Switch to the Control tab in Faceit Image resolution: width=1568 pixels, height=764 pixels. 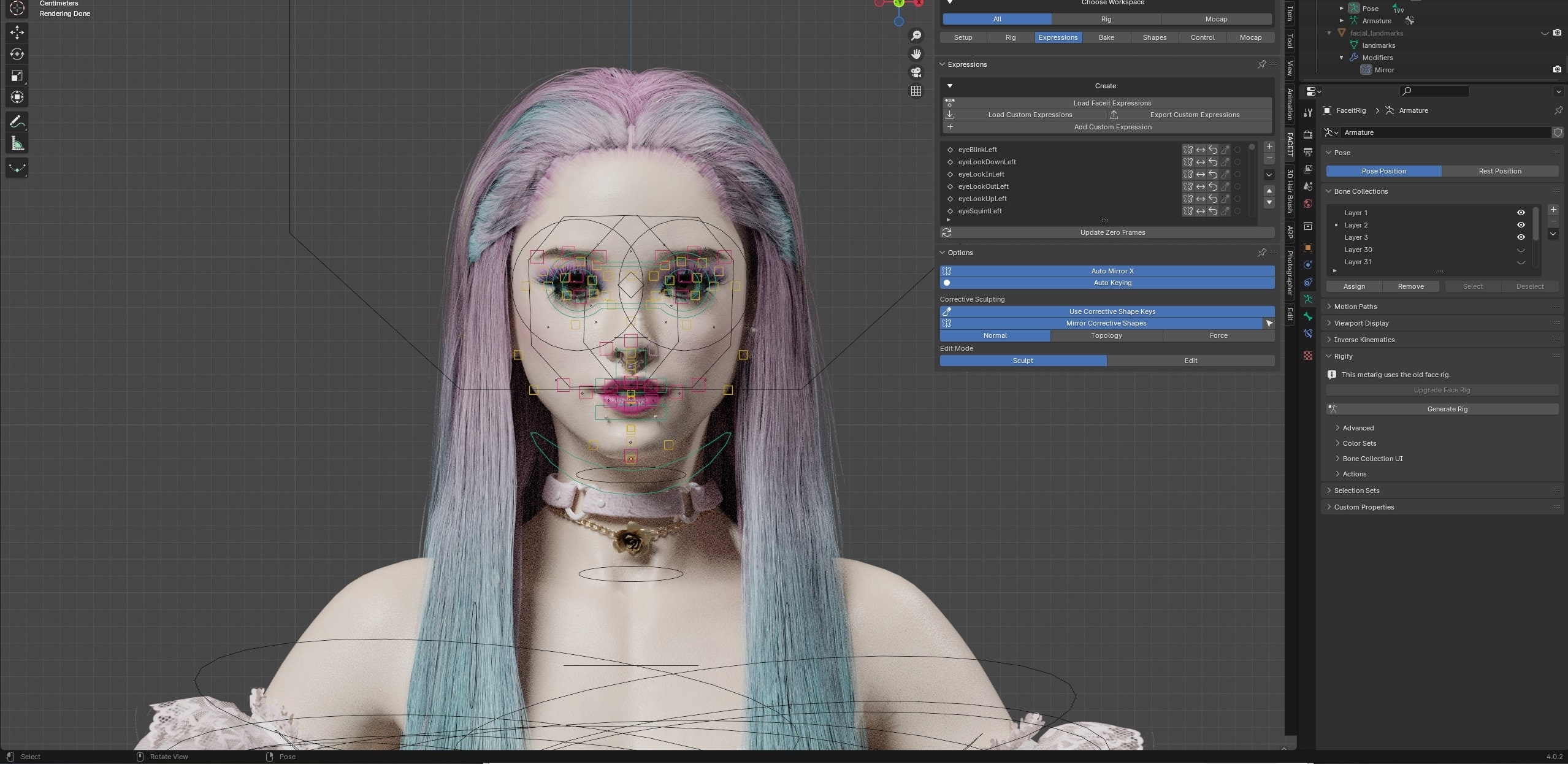(1202, 37)
